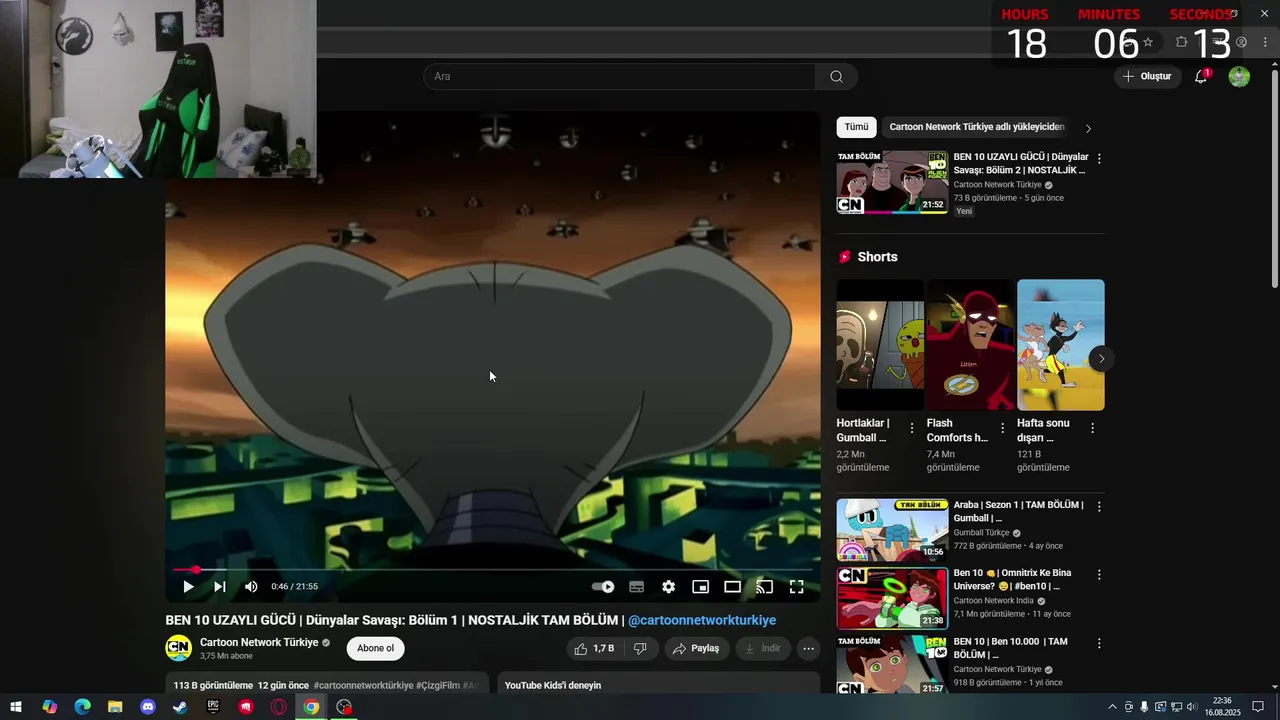Switch to Chrome in the taskbar
The width and height of the screenshot is (1280, 720).
click(x=311, y=707)
